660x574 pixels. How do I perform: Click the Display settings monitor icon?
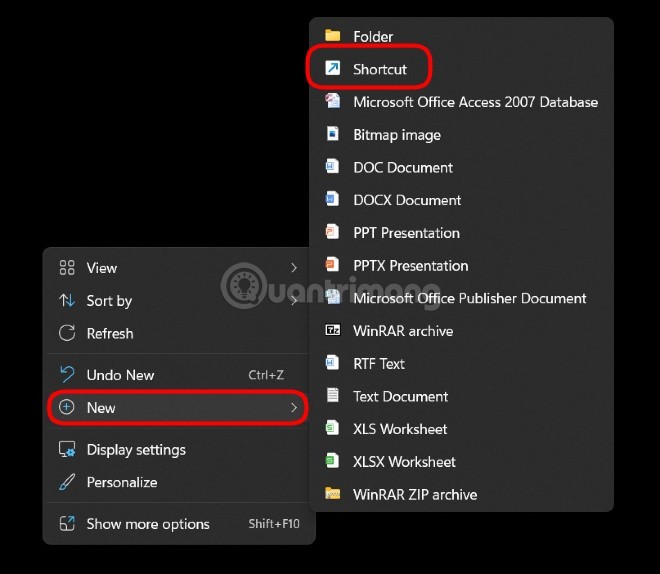click(67, 450)
